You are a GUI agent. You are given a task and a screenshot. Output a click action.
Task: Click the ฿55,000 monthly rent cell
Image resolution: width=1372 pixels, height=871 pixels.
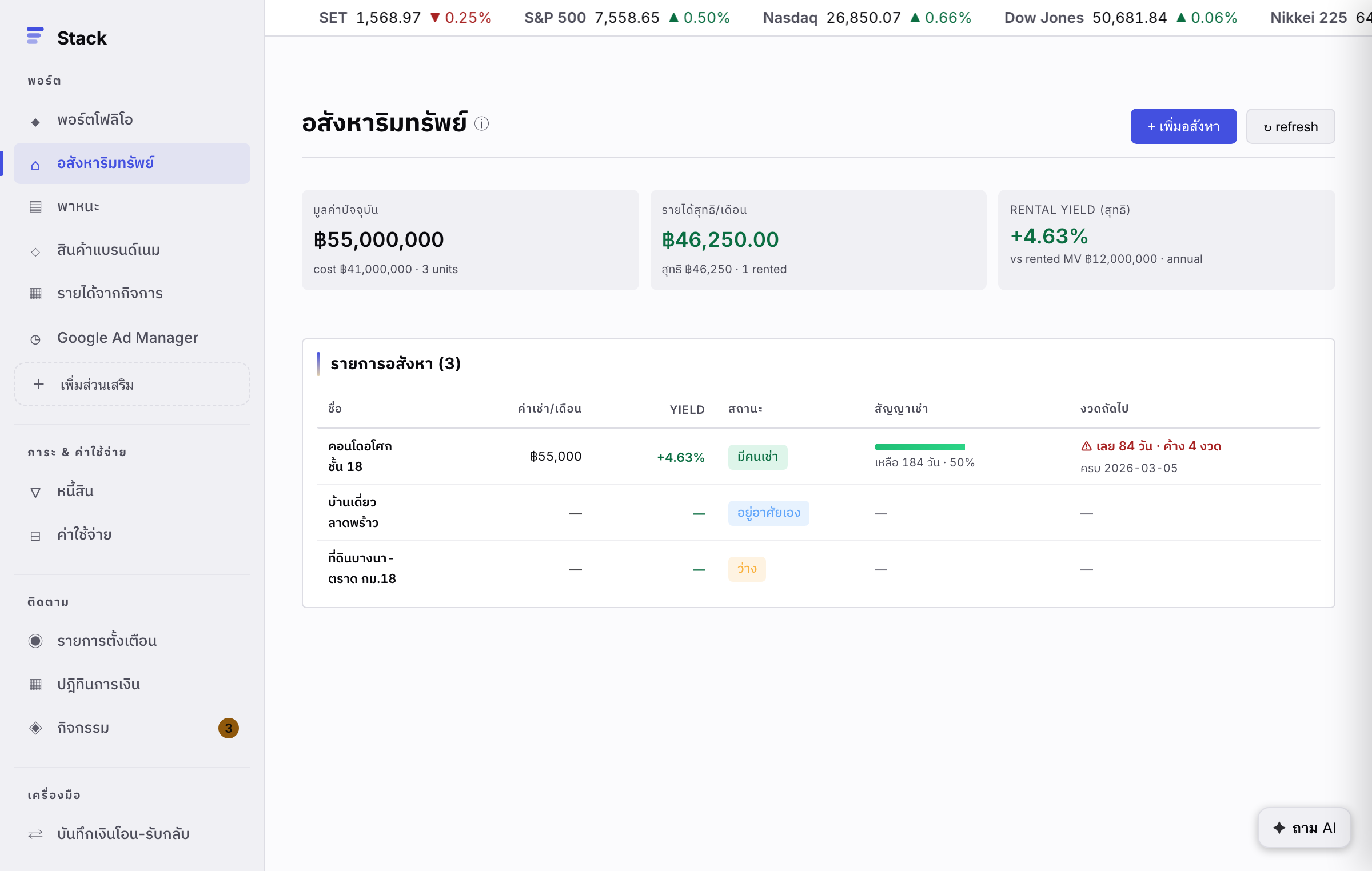pyautogui.click(x=555, y=456)
